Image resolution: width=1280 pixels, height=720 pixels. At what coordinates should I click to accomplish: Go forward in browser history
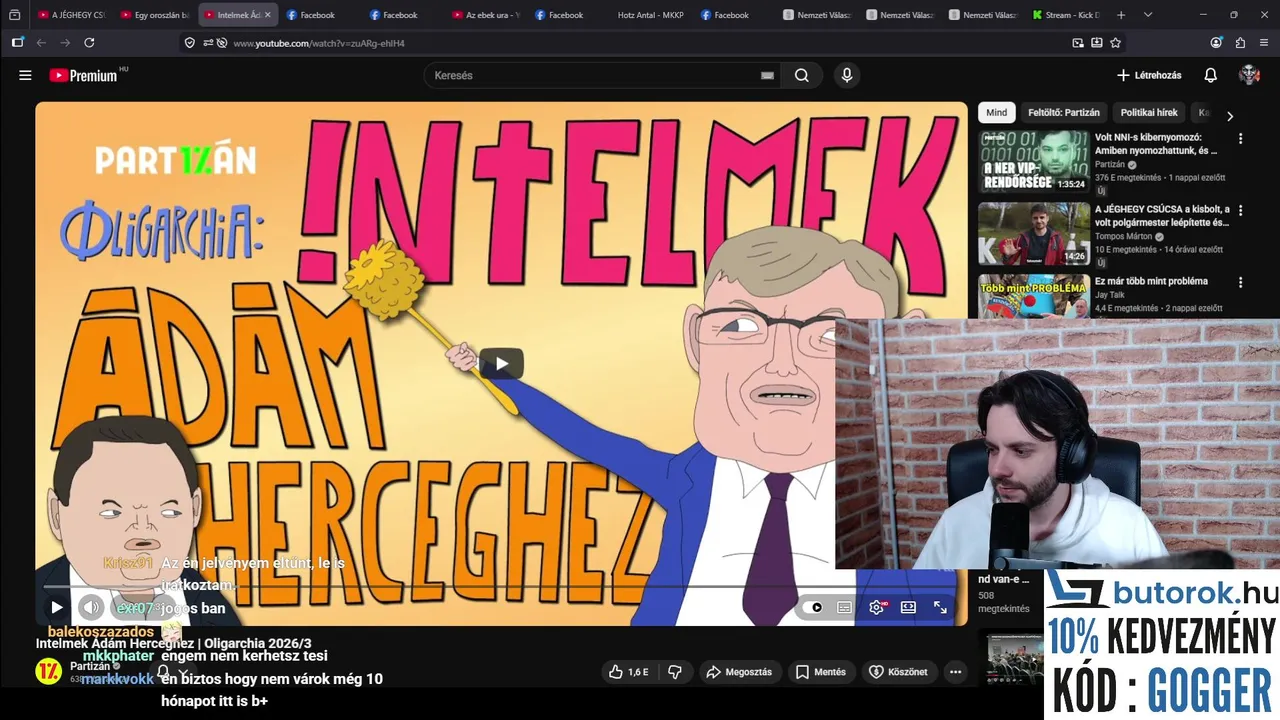click(x=65, y=43)
